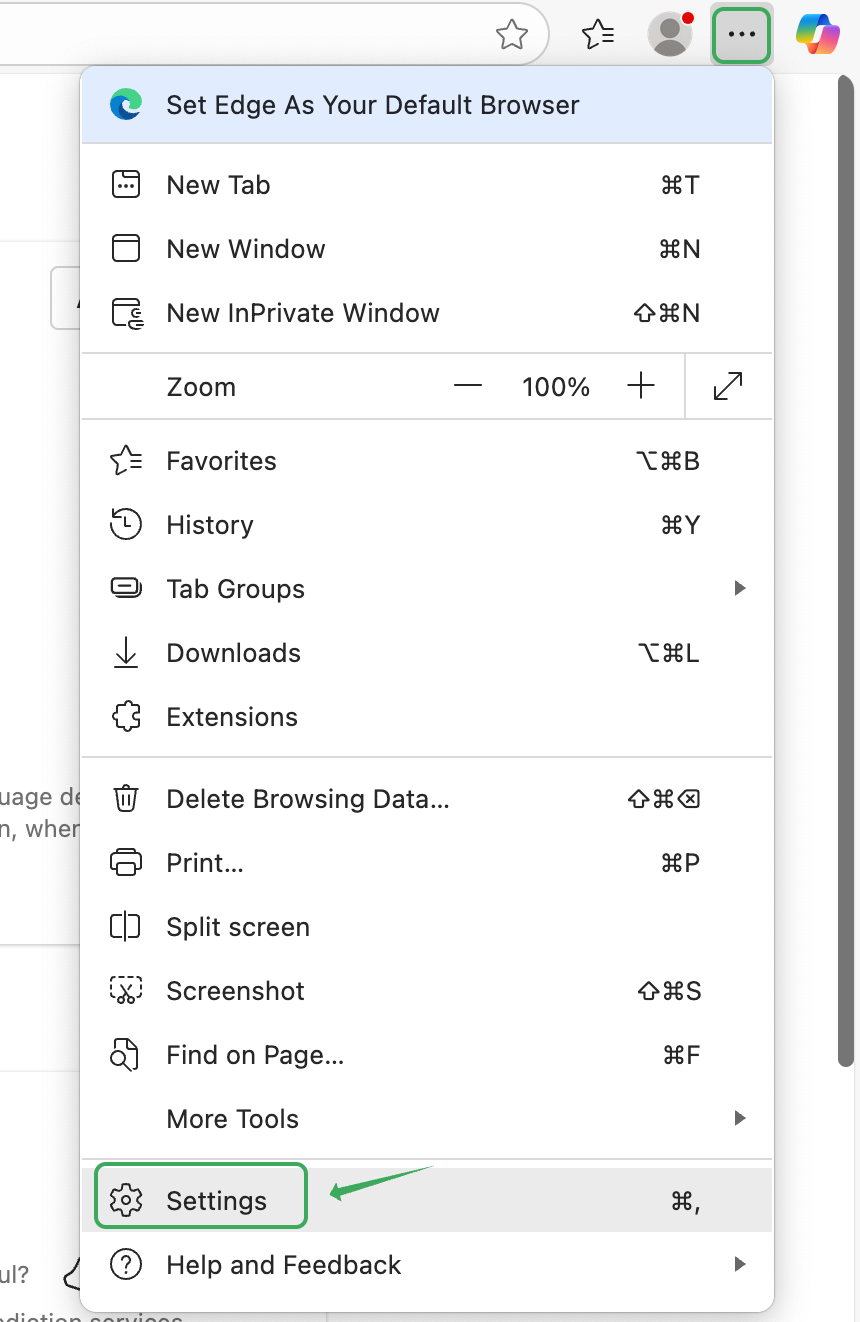The height and width of the screenshot is (1322, 860).
Task: Click the Zoom label in menu
Action: click(x=201, y=387)
